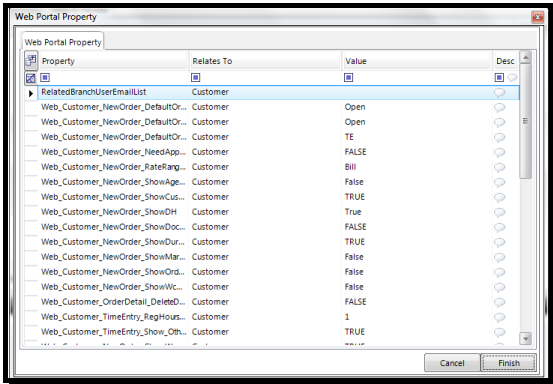Viewport: 553px width, 384px height.
Task: Click the Bill value cell
Action: pyautogui.click(x=418, y=167)
